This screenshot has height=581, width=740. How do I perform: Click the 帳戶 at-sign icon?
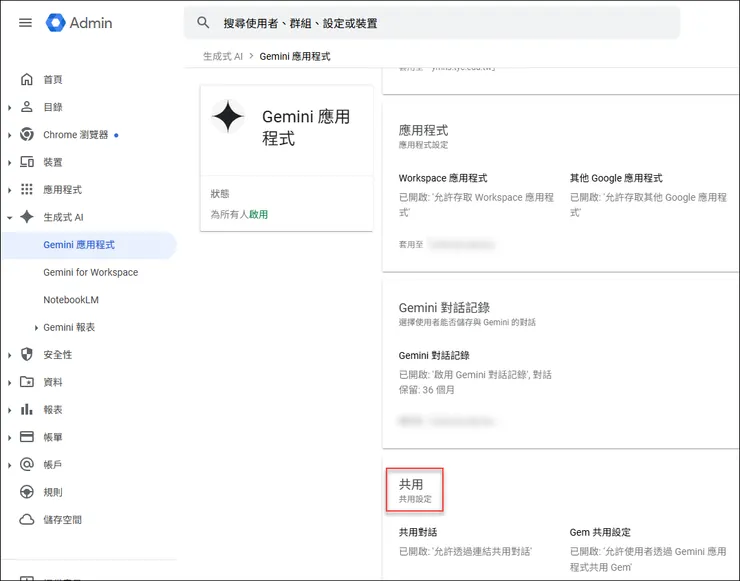pyautogui.click(x=27, y=464)
